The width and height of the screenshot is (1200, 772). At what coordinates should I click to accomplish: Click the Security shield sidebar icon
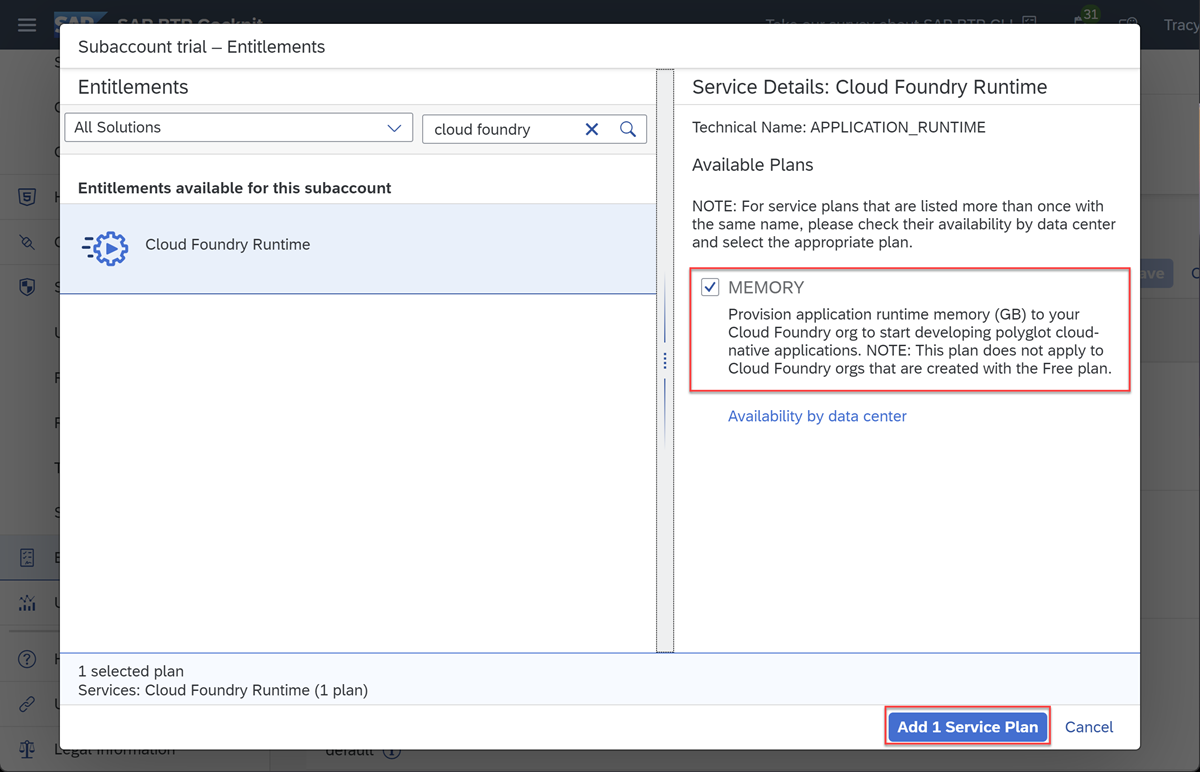[27, 288]
